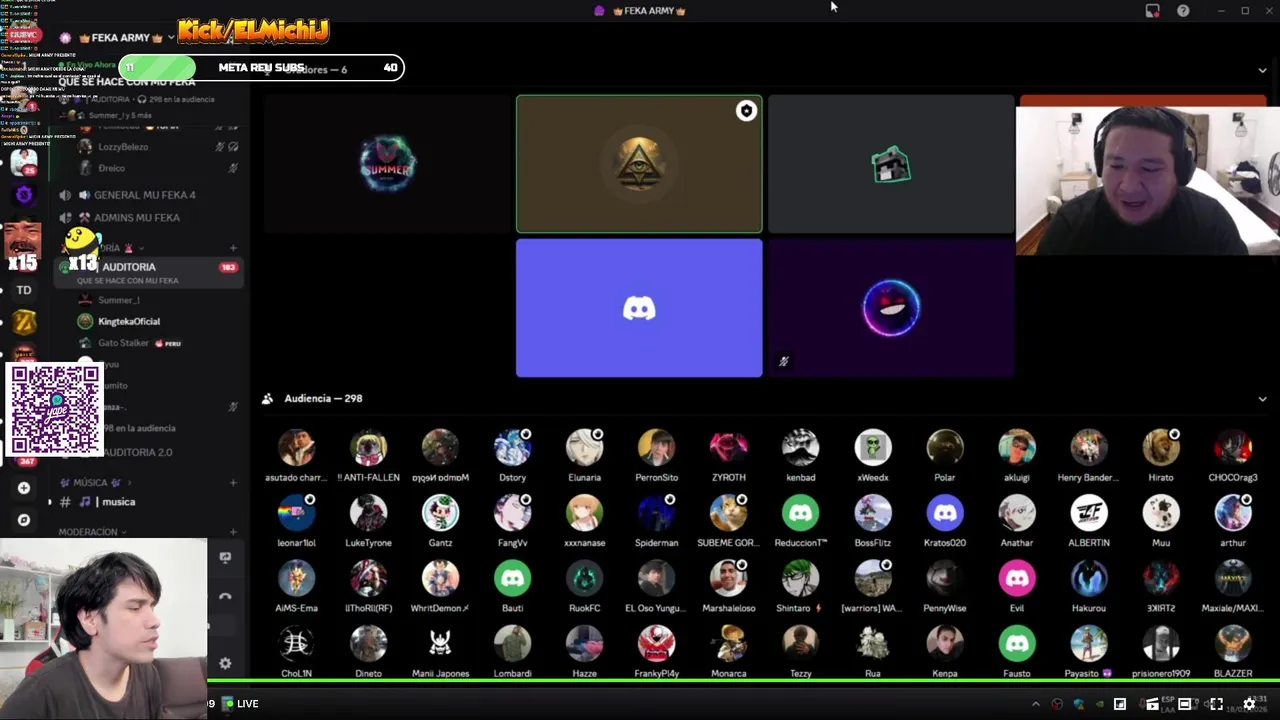The width and height of the screenshot is (1280, 720).
Task: Click user Dreico in channel list
Action: point(111,168)
